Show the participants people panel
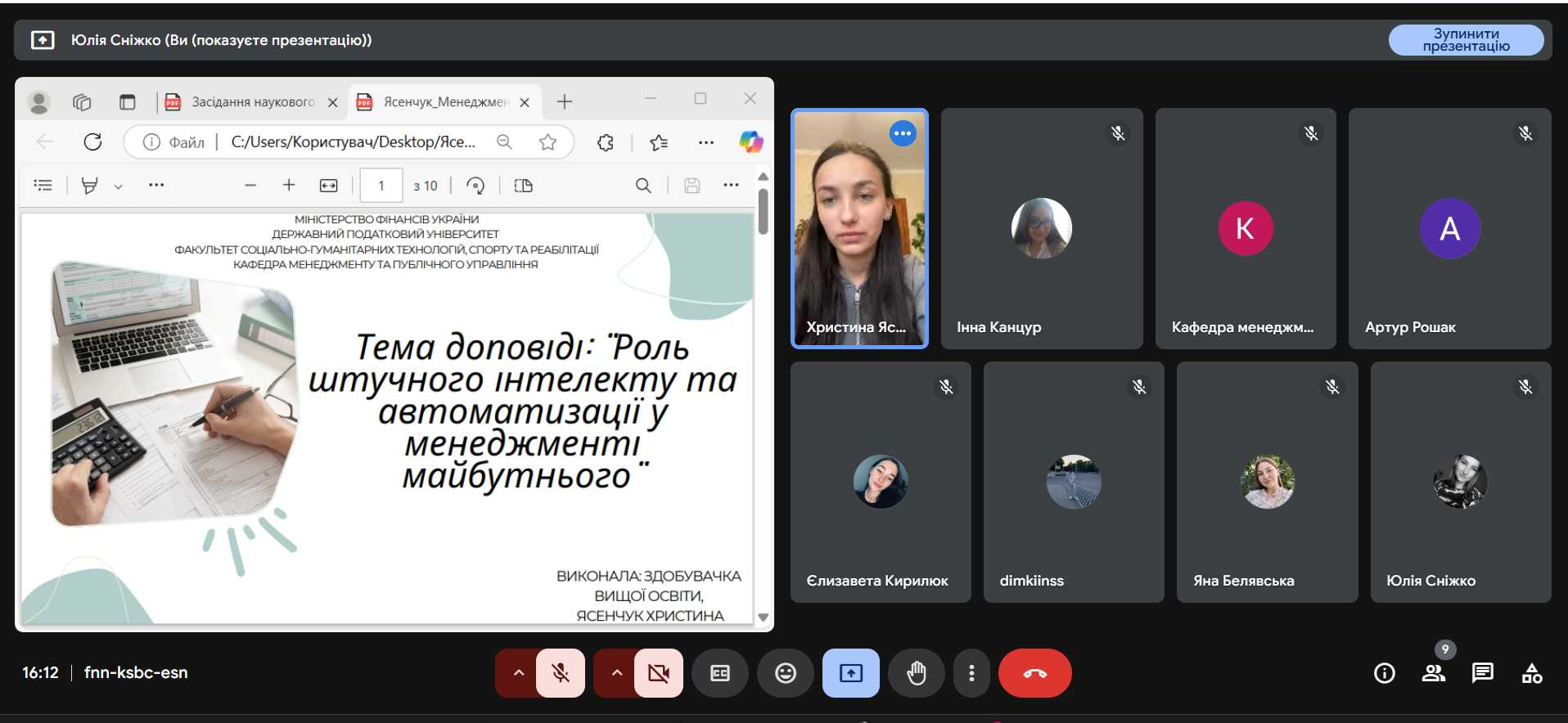The image size is (1568, 723). pyautogui.click(x=1434, y=673)
